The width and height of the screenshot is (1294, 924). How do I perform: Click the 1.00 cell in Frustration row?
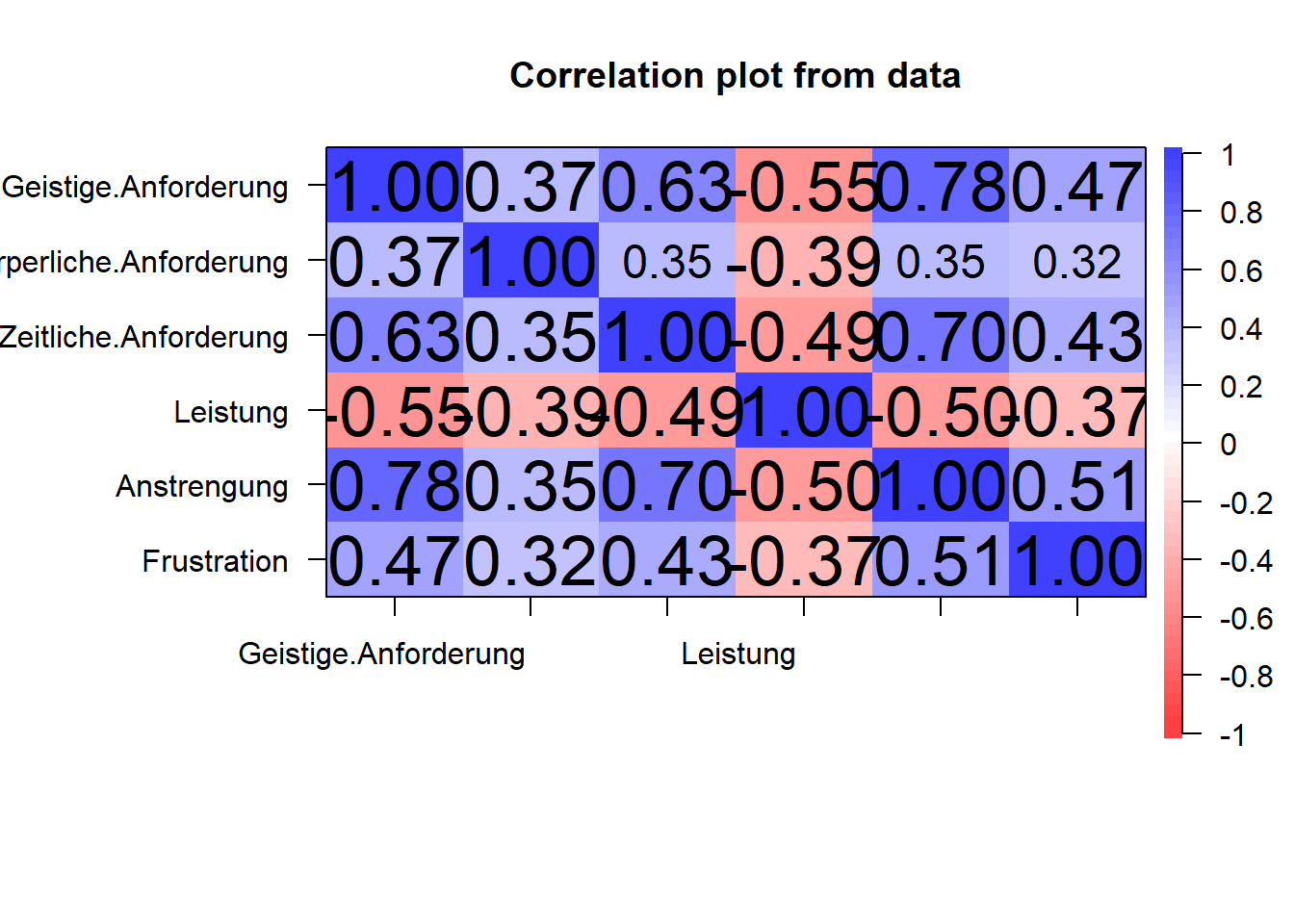[x=1077, y=560]
